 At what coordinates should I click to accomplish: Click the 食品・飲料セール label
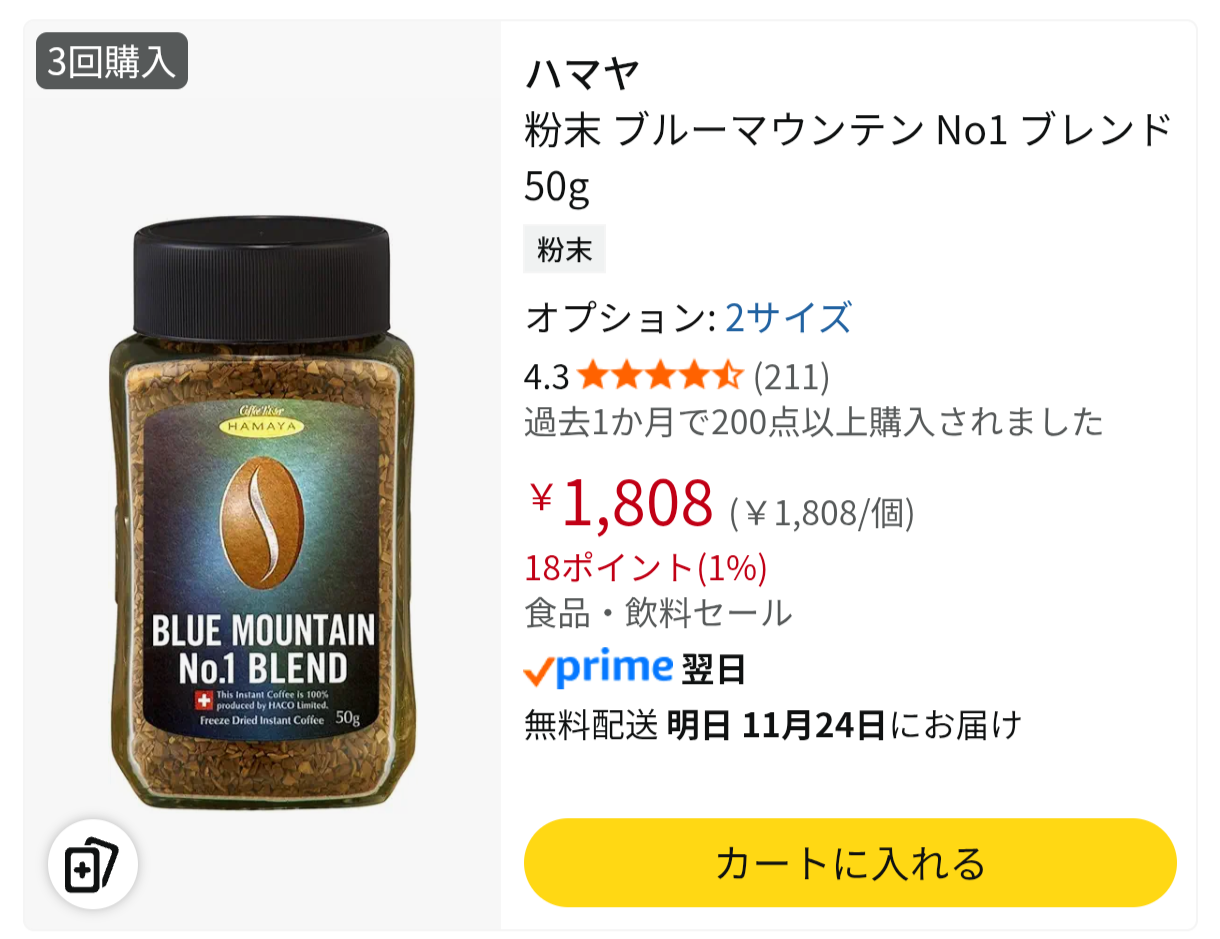coord(658,612)
